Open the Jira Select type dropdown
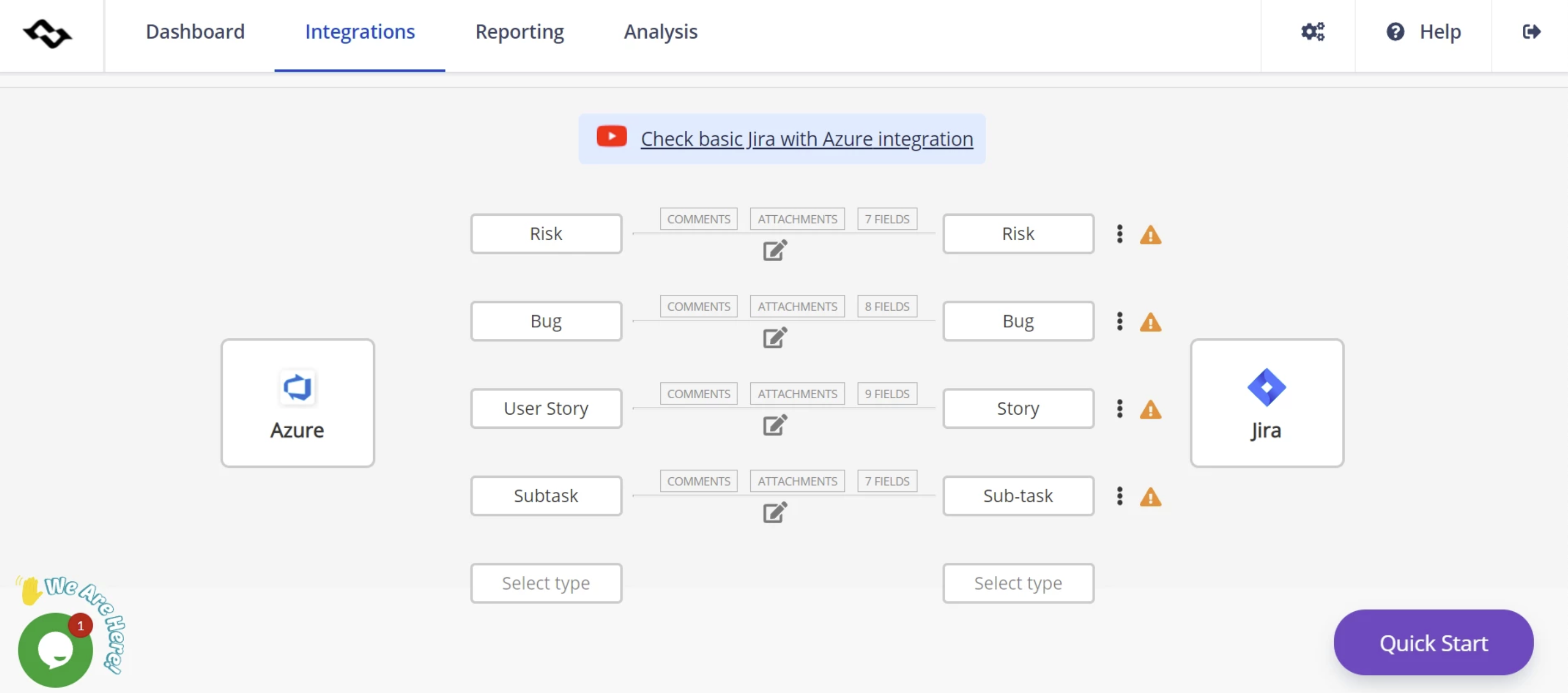1568x693 pixels. [1018, 583]
